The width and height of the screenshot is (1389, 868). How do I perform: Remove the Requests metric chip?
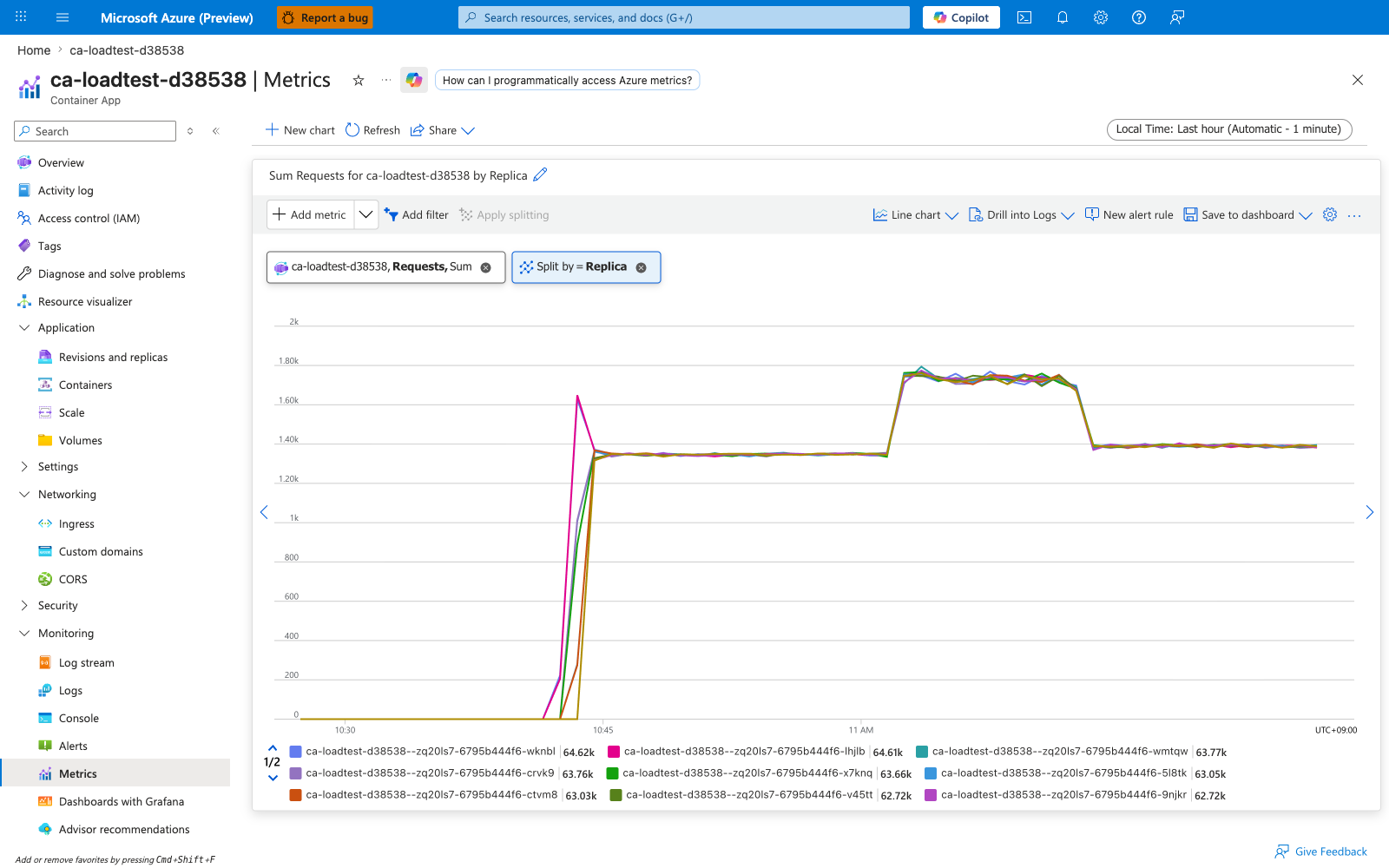(486, 267)
